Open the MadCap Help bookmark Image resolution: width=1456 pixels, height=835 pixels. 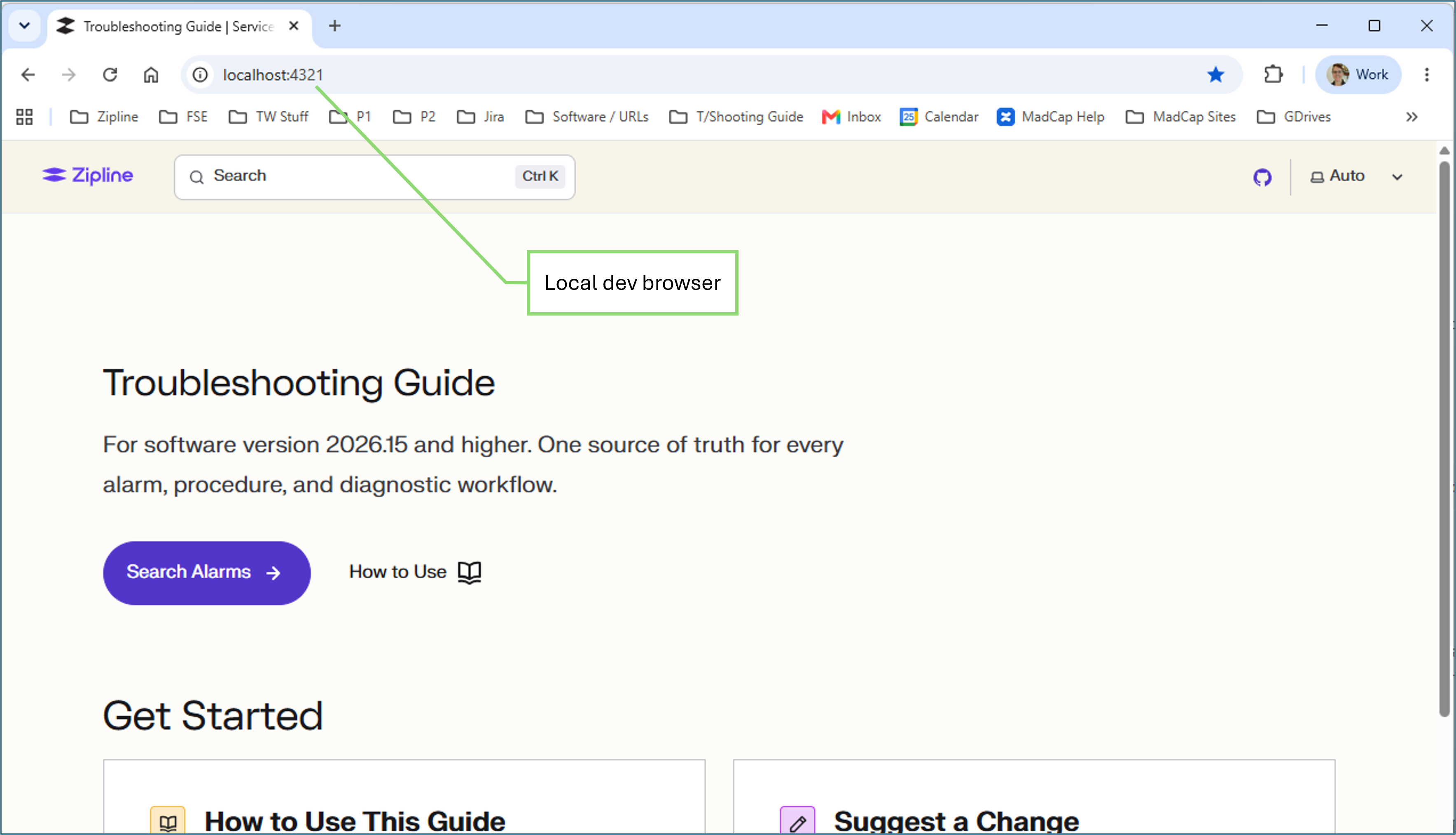[x=1050, y=117]
